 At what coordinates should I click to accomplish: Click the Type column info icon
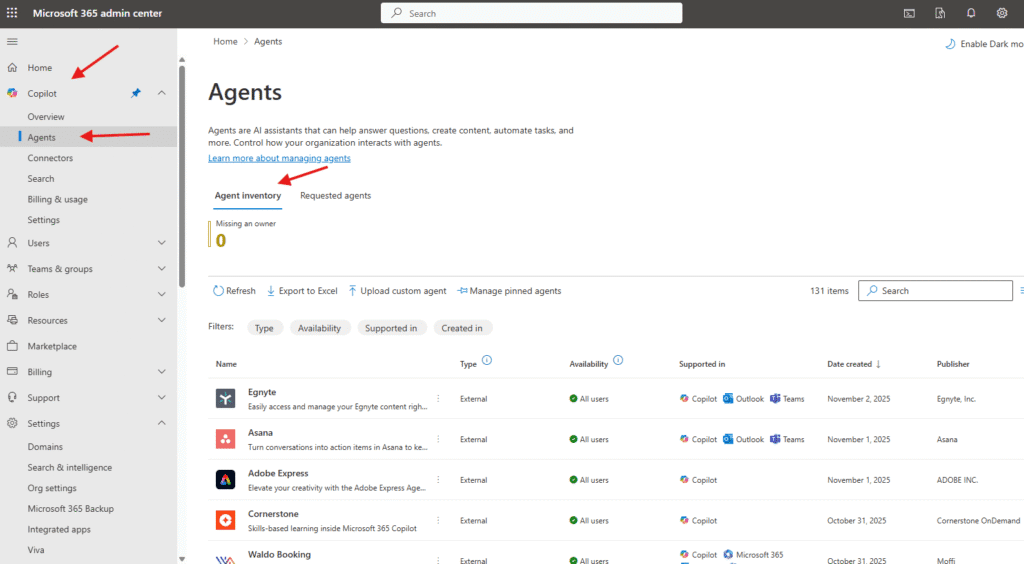click(x=487, y=361)
